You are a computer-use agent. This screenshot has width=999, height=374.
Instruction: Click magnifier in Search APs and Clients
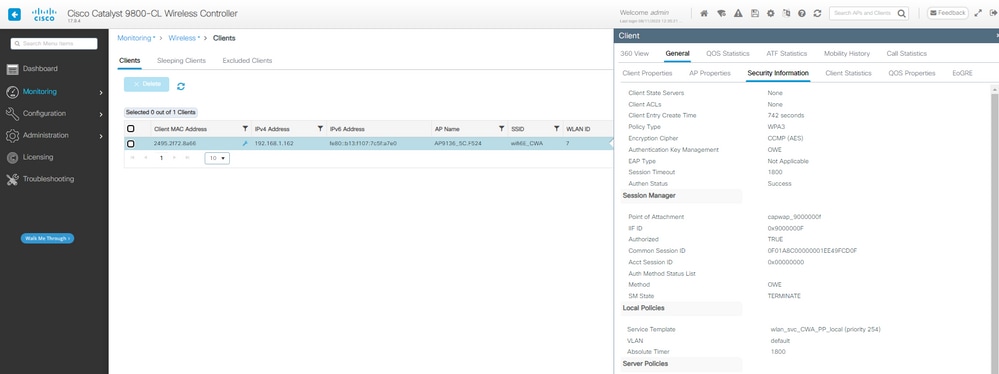click(x=902, y=13)
